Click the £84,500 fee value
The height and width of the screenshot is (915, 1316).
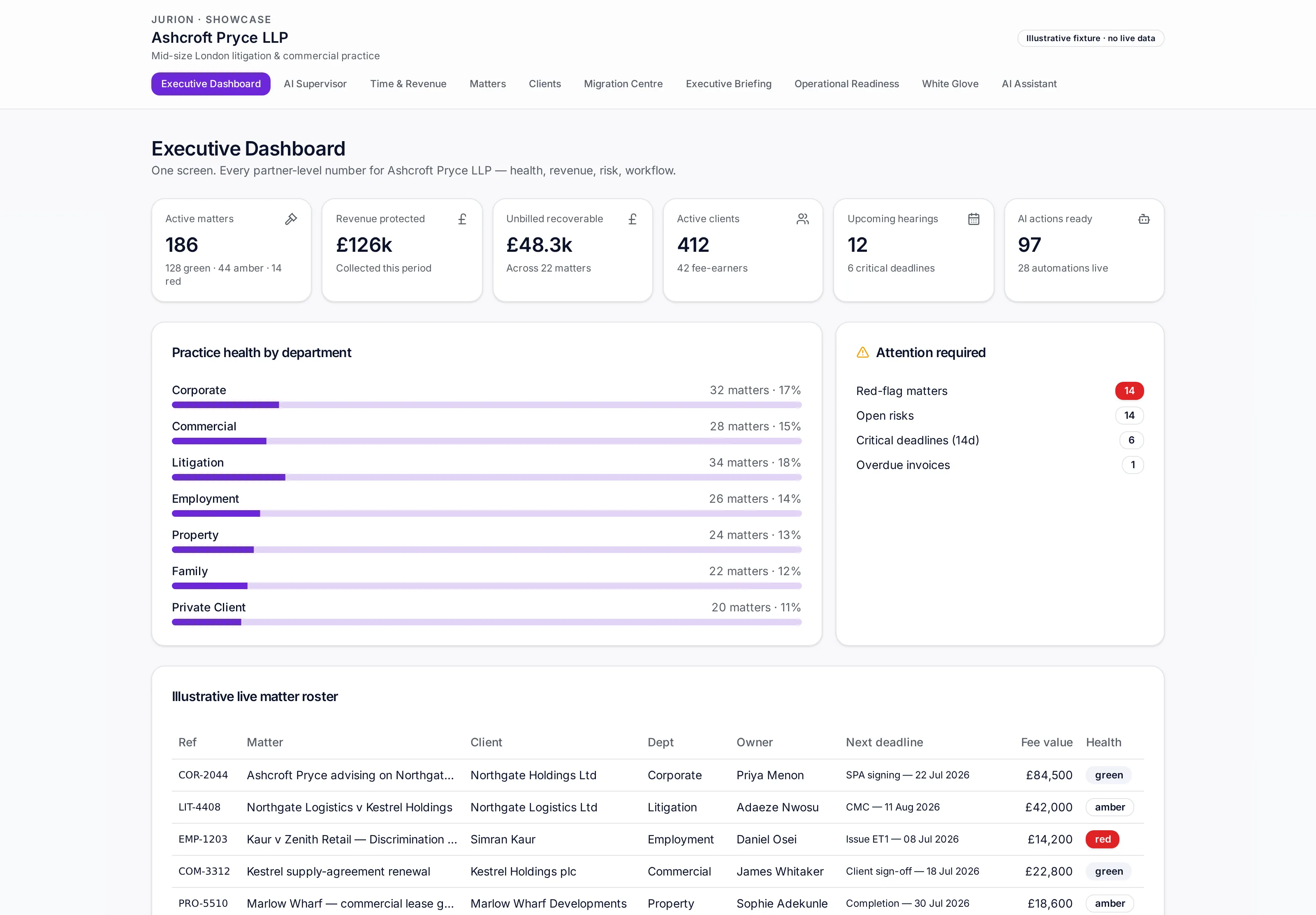coord(1049,775)
